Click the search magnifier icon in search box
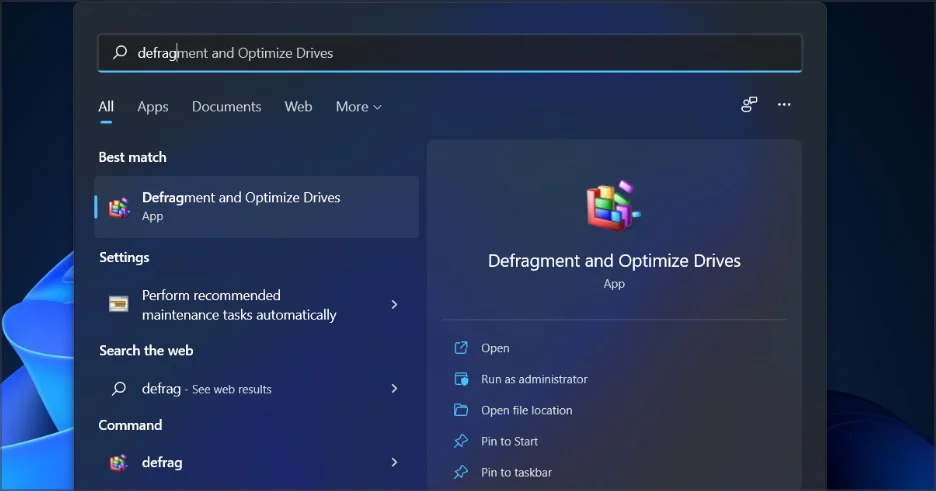This screenshot has width=936, height=491. 120,53
